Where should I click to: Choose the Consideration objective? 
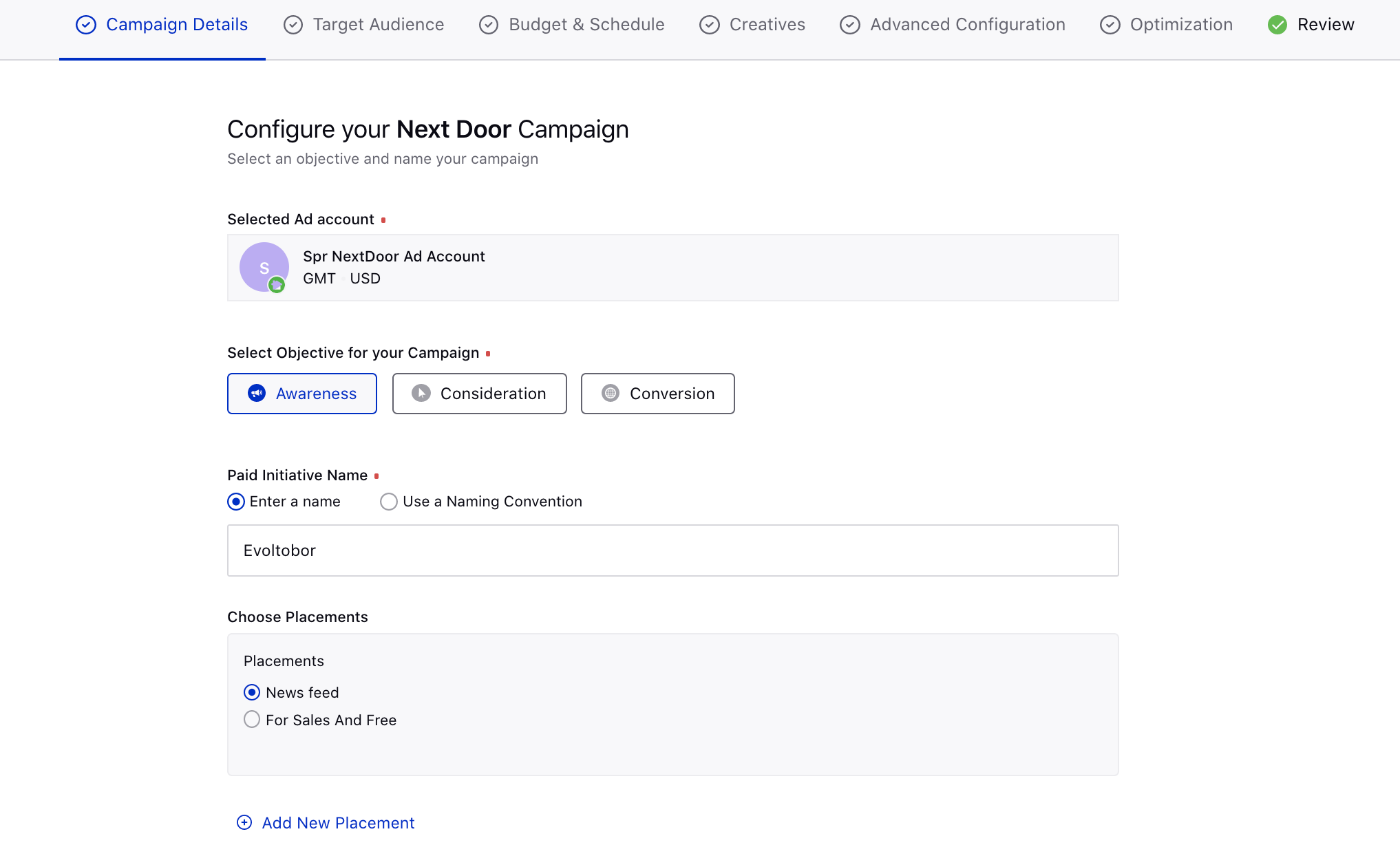click(480, 394)
